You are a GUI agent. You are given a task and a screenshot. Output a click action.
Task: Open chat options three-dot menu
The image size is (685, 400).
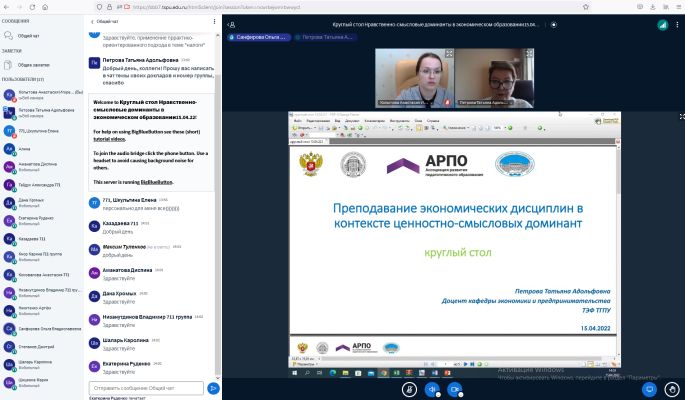214,21
